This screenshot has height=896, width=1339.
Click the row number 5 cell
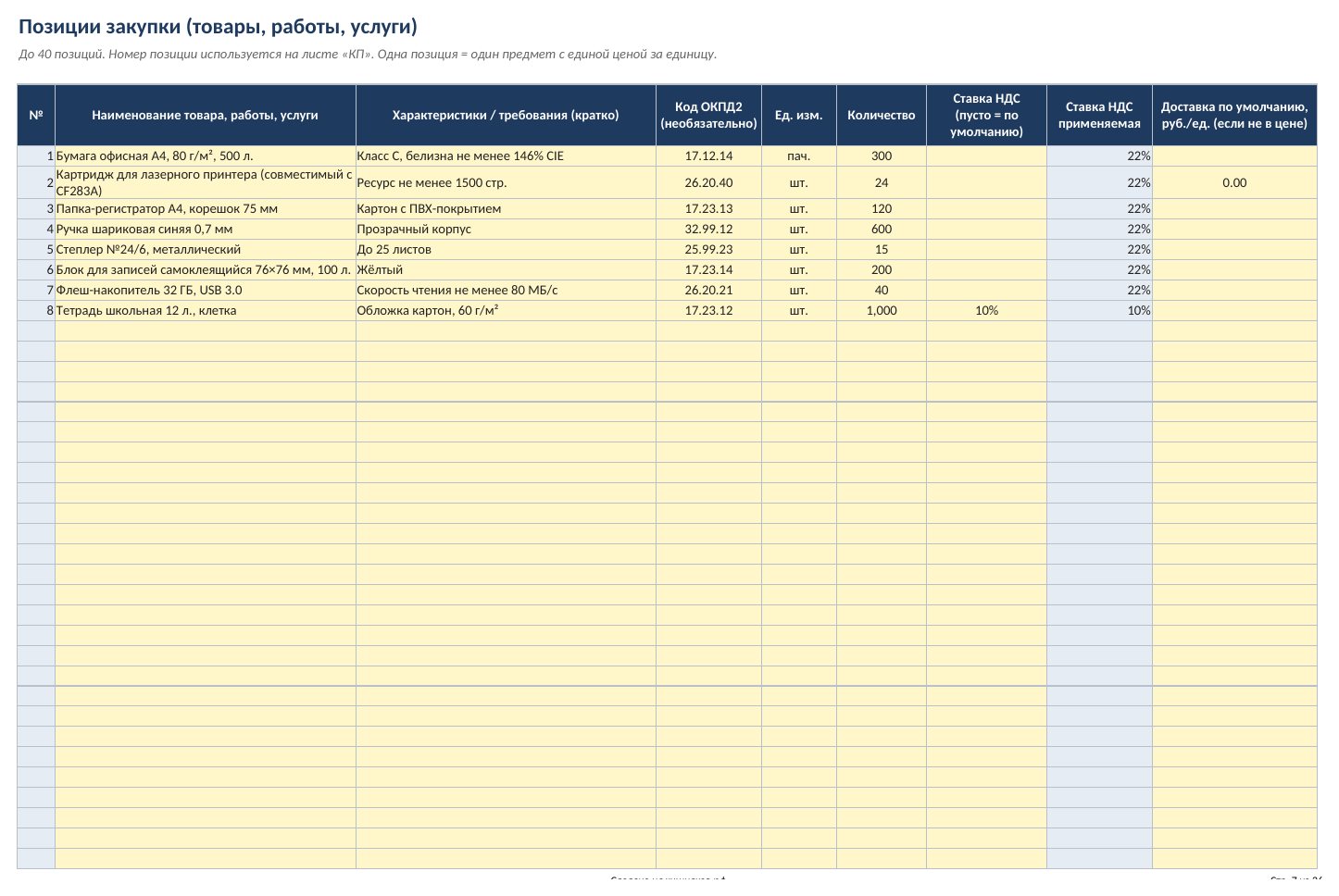[36, 249]
